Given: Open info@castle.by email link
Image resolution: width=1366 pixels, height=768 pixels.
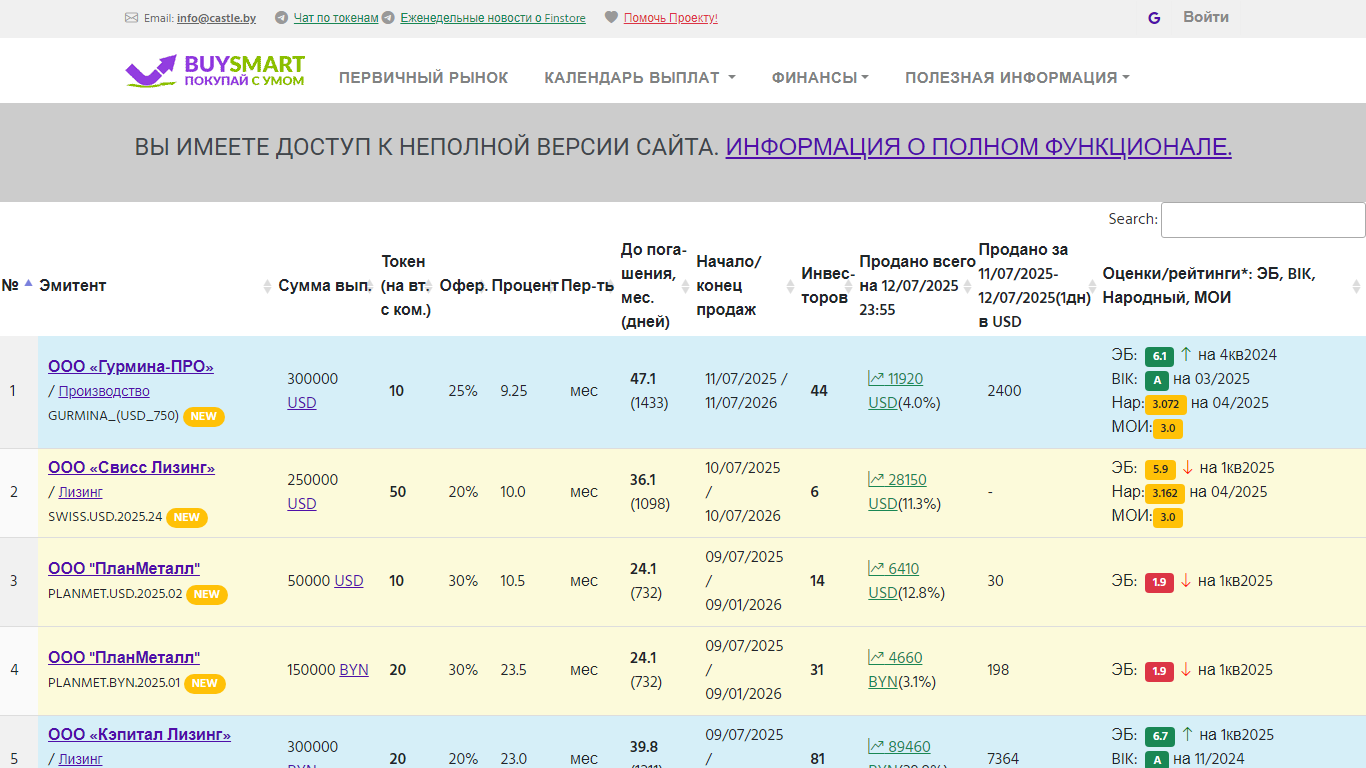Looking at the screenshot, I should [x=216, y=18].
